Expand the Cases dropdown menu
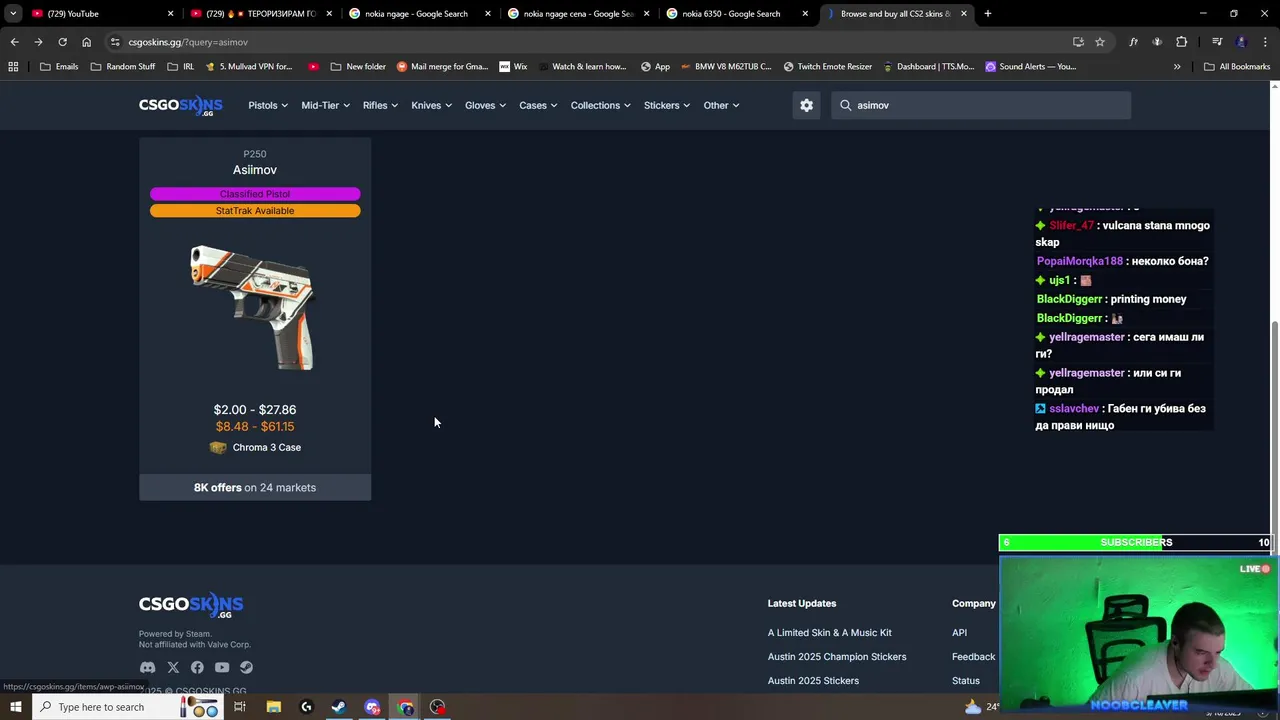The image size is (1280, 720). click(x=538, y=105)
